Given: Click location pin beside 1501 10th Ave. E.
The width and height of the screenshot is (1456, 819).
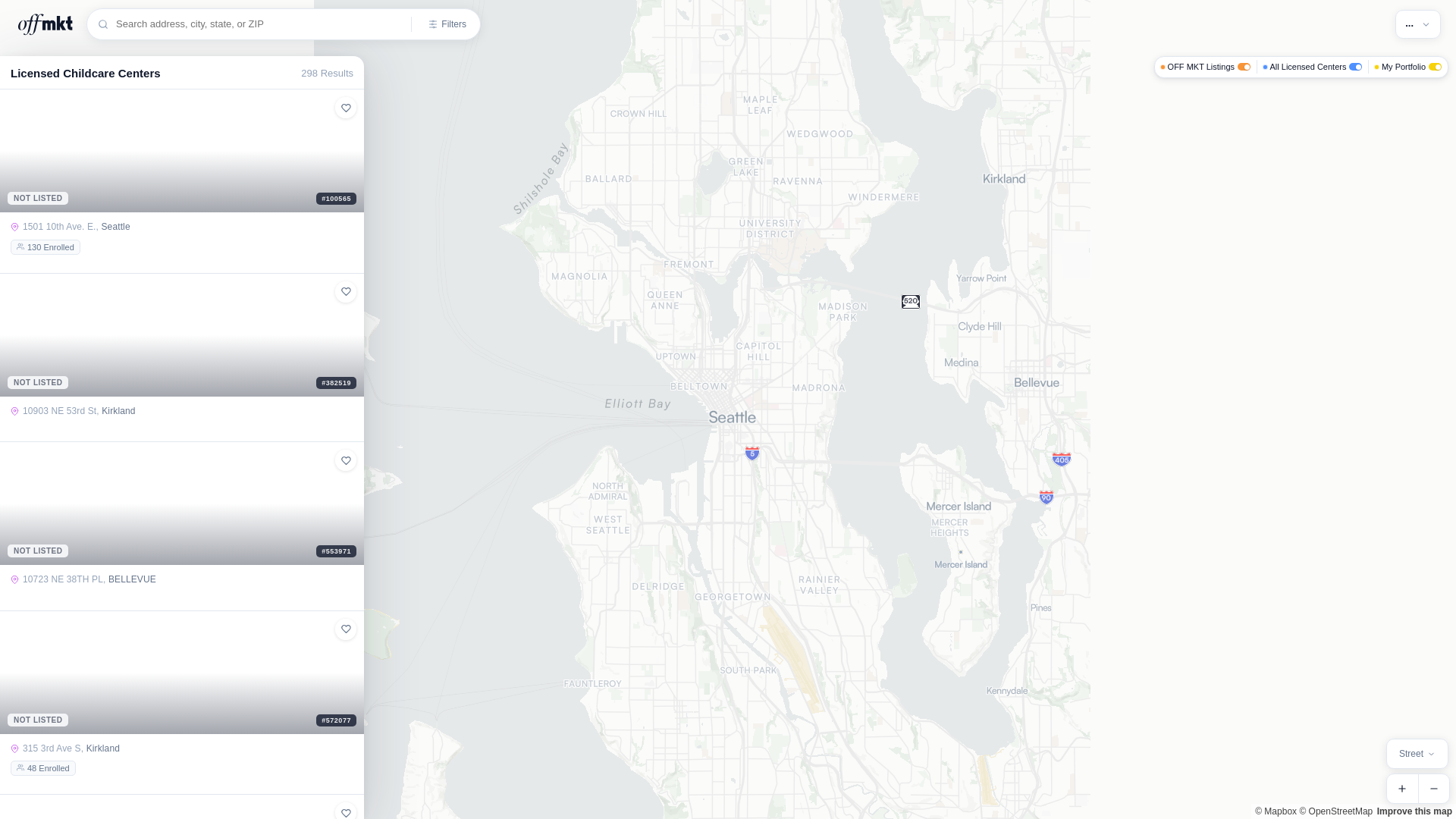Looking at the screenshot, I should [x=14, y=227].
